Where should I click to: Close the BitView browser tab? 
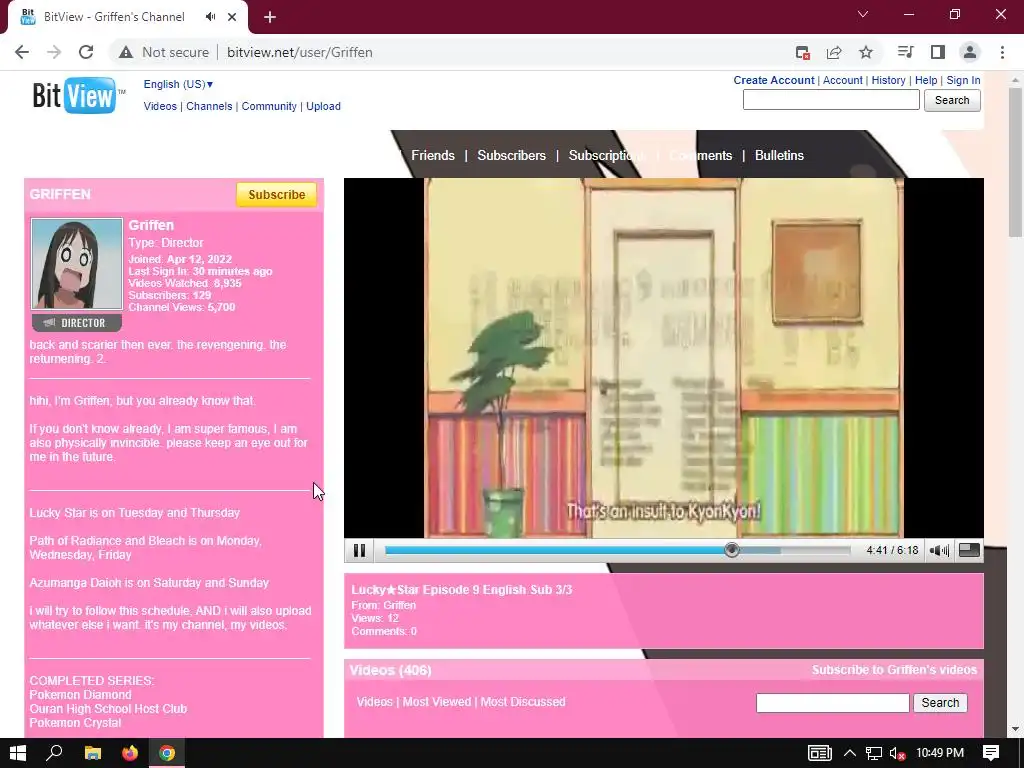pos(232,17)
